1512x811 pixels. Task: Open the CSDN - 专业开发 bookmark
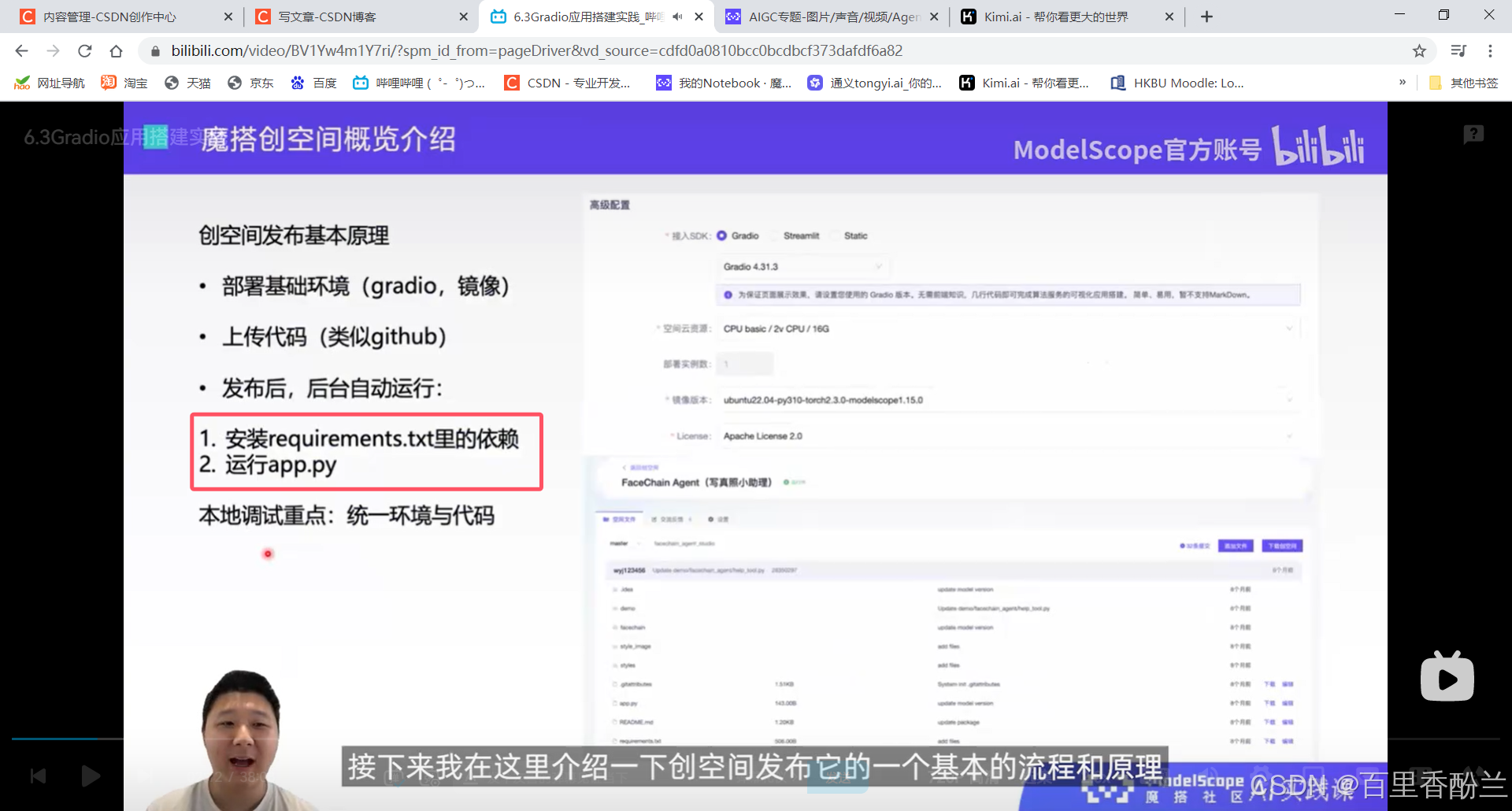pyautogui.click(x=568, y=83)
